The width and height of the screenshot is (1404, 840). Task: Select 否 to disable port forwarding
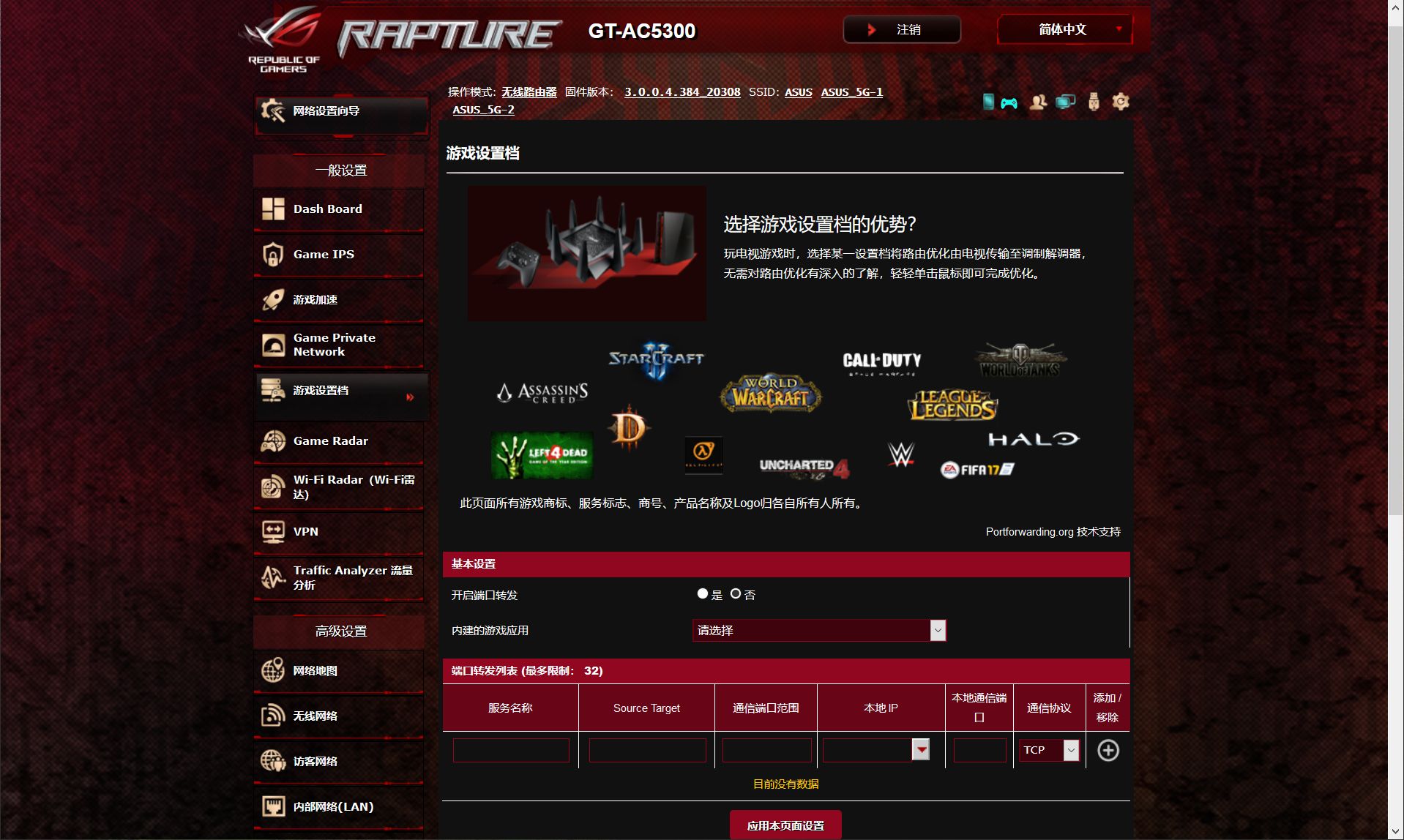(736, 594)
